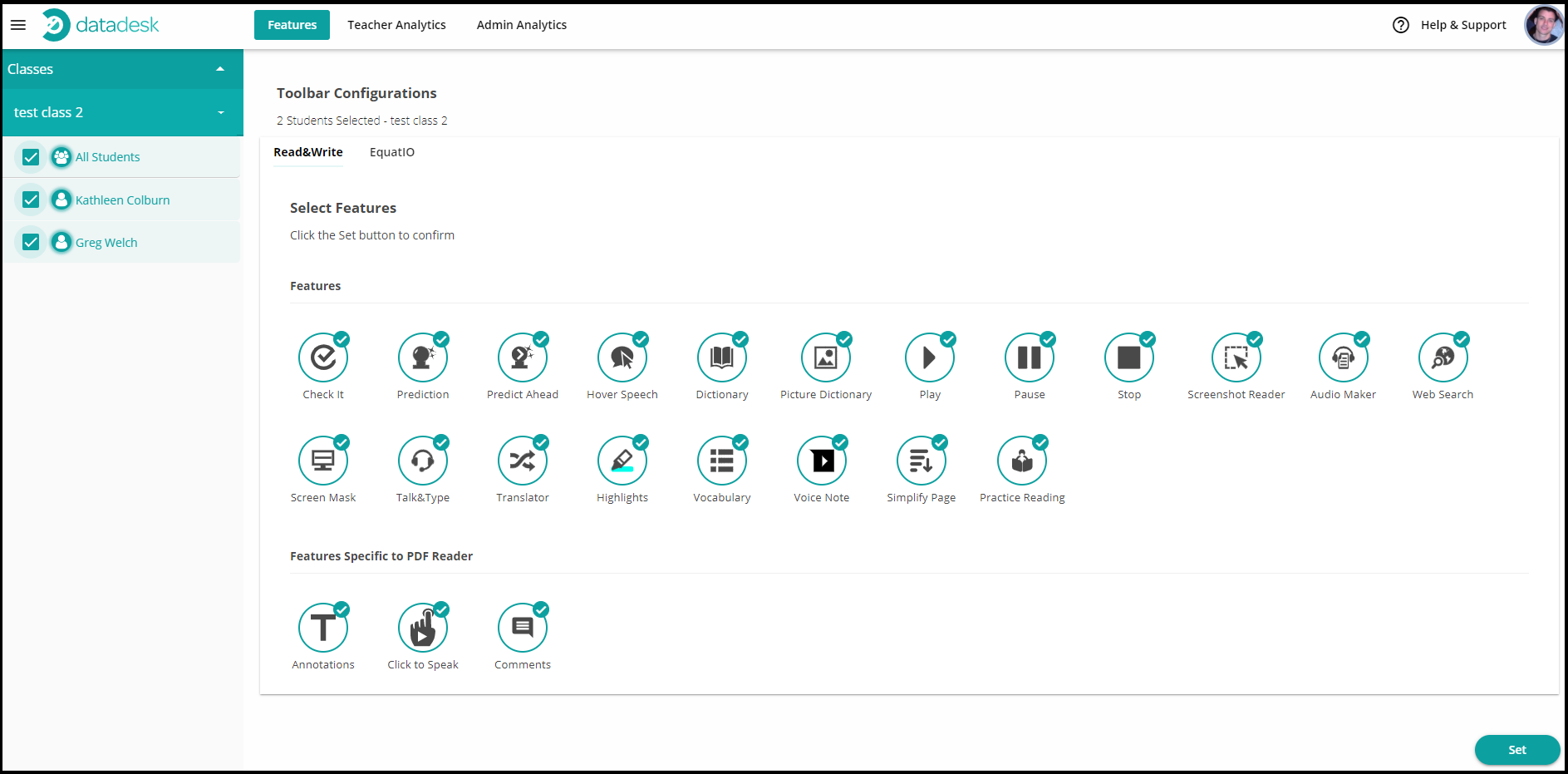Uncheck the Greg Welch checkbox
The width and height of the screenshot is (1568, 774).
31,242
